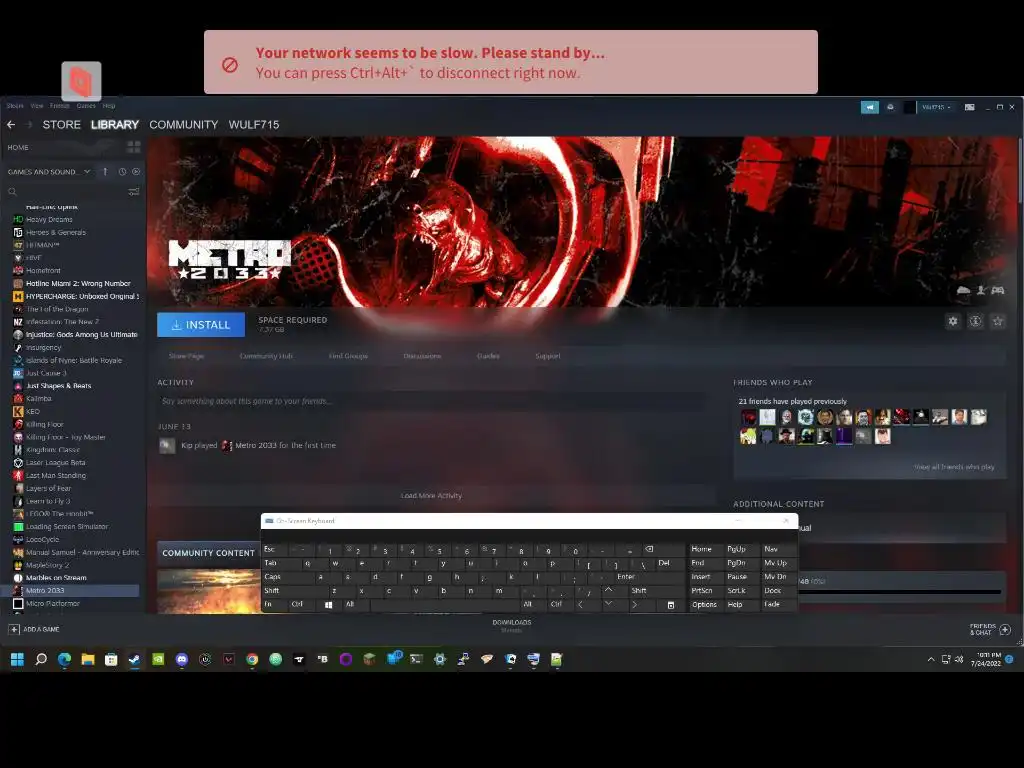Image resolution: width=1024 pixels, height=768 pixels.
Task: Open Downloads manager
Action: 511,625
